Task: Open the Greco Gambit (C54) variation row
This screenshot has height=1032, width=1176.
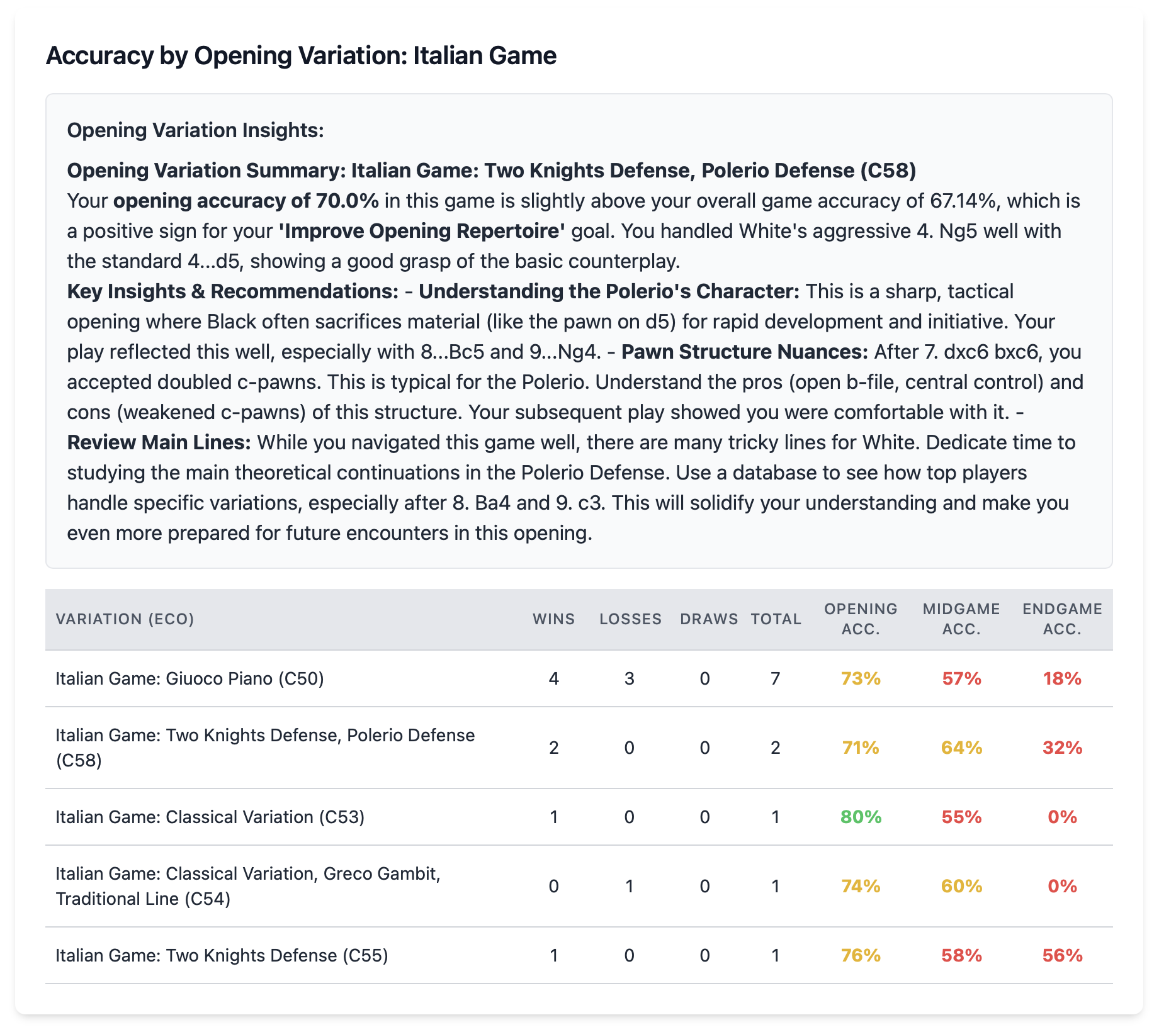Action: 247,886
